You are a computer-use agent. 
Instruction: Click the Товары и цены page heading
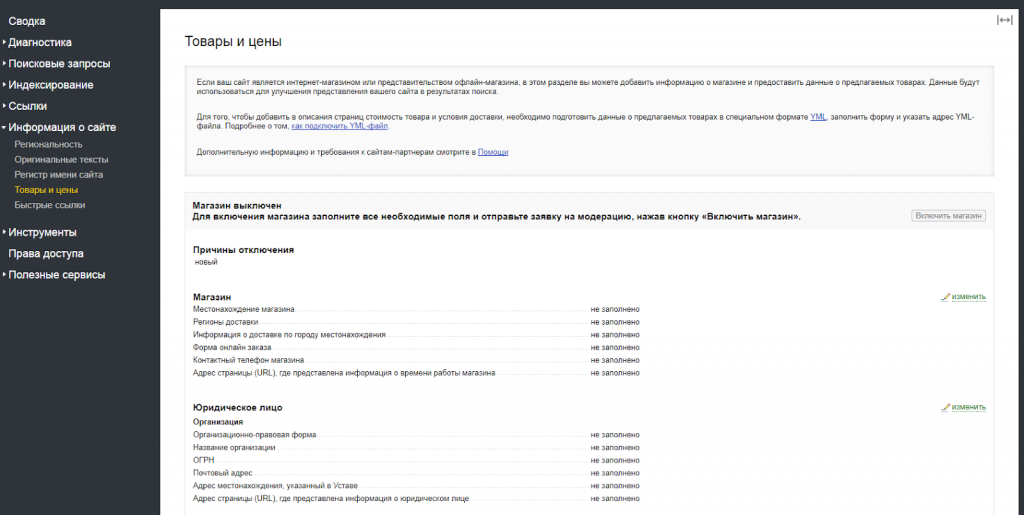[233, 42]
